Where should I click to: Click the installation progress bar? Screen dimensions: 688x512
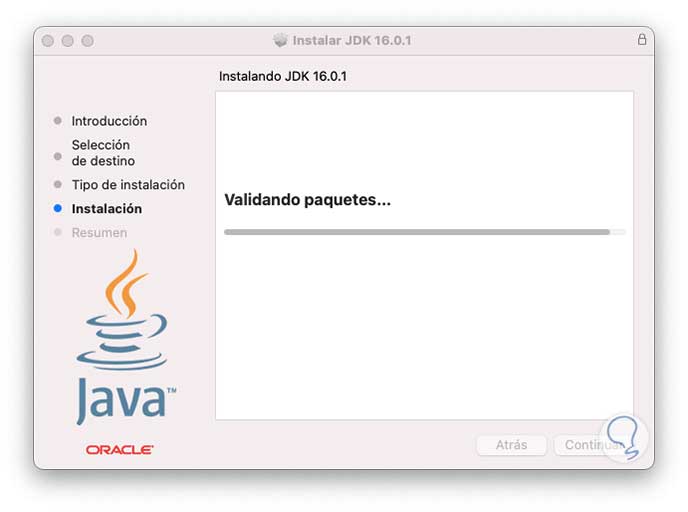(425, 232)
